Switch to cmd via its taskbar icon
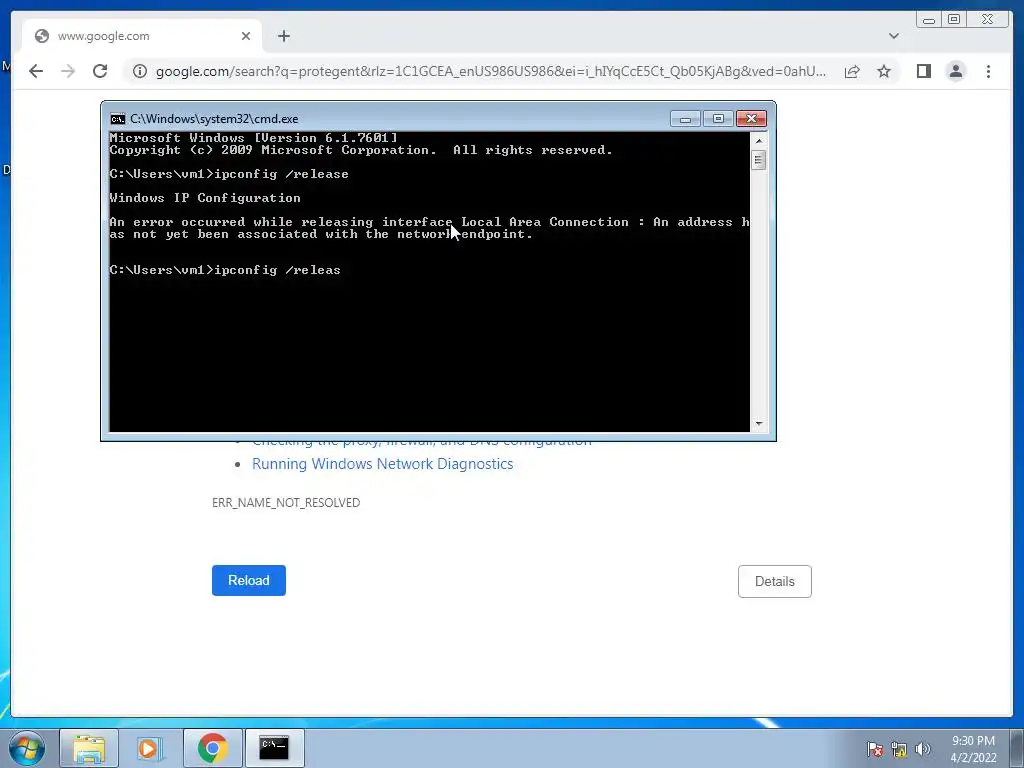 coord(274,748)
